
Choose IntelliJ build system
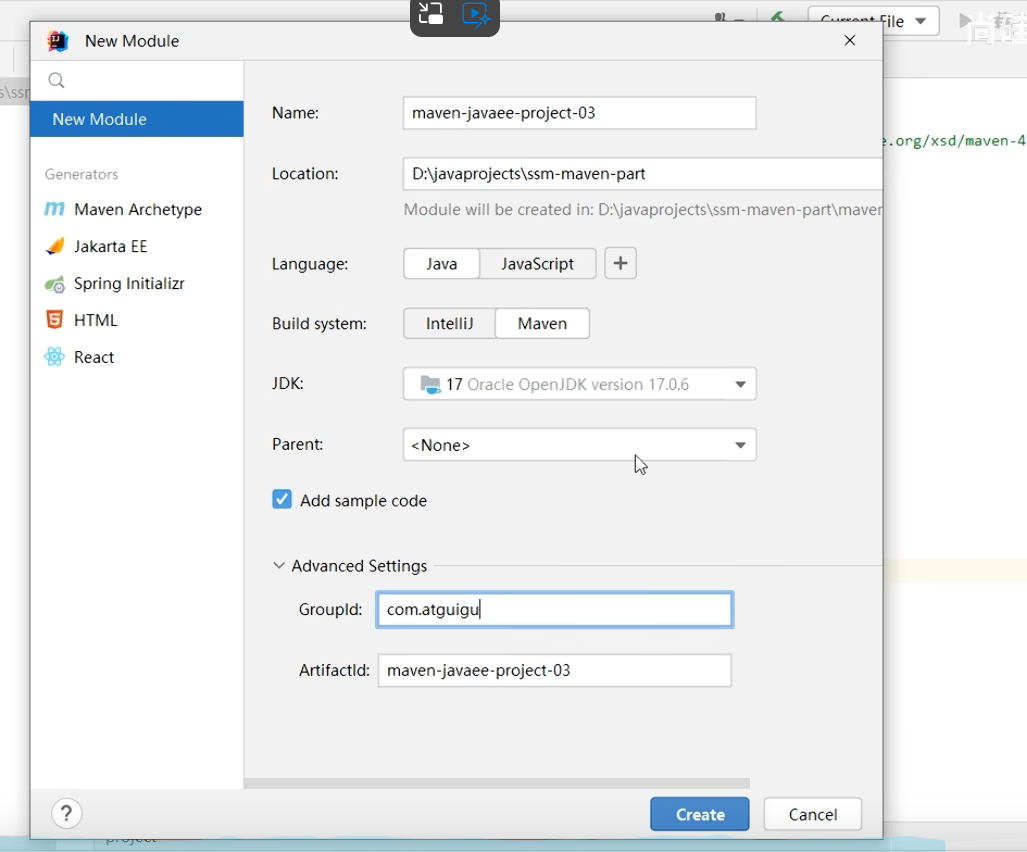[449, 324]
